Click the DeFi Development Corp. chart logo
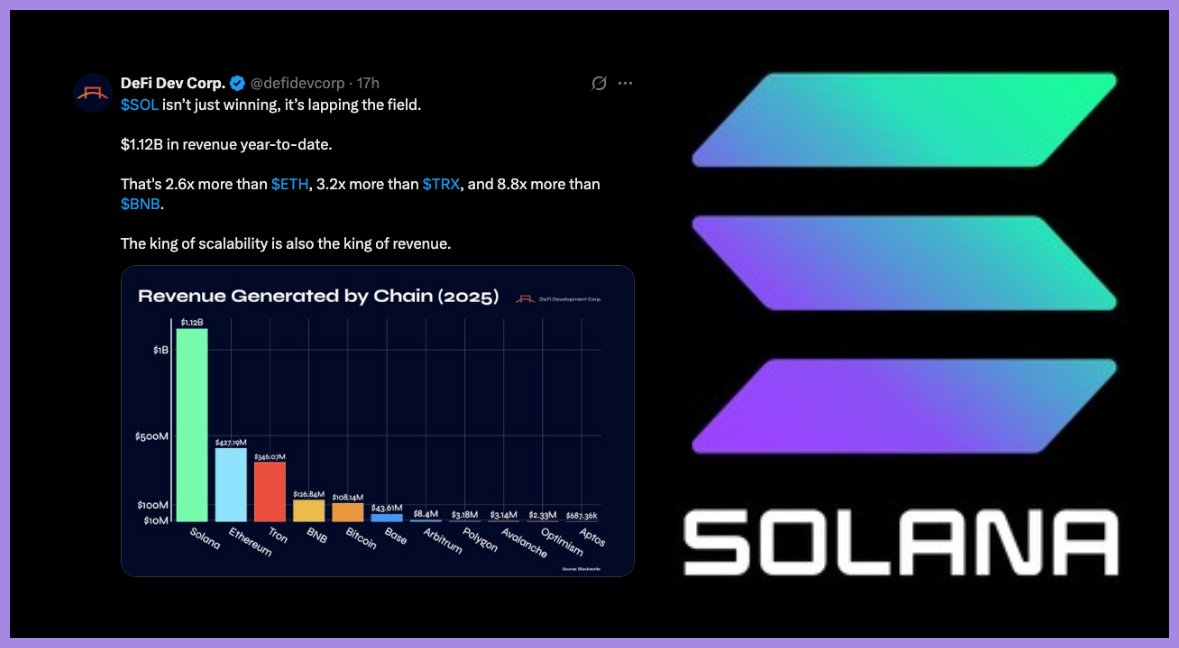The width and height of the screenshot is (1179, 648). (558, 299)
